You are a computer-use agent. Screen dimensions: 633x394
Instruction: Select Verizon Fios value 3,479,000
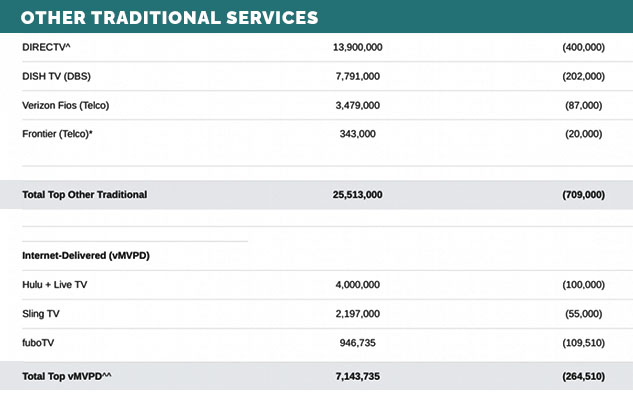[357, 105]
